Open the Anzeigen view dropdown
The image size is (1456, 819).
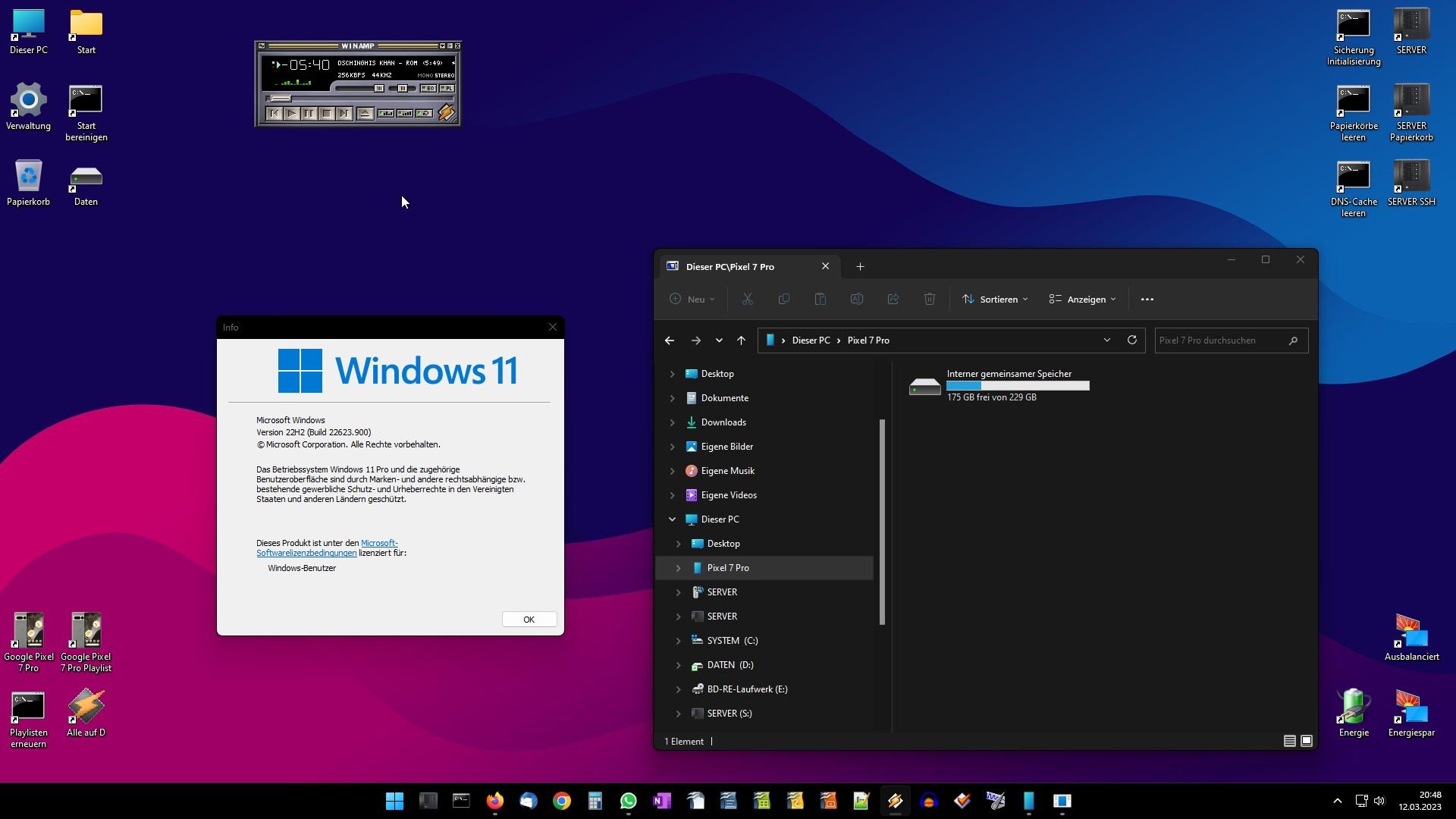pos(1083,300)
